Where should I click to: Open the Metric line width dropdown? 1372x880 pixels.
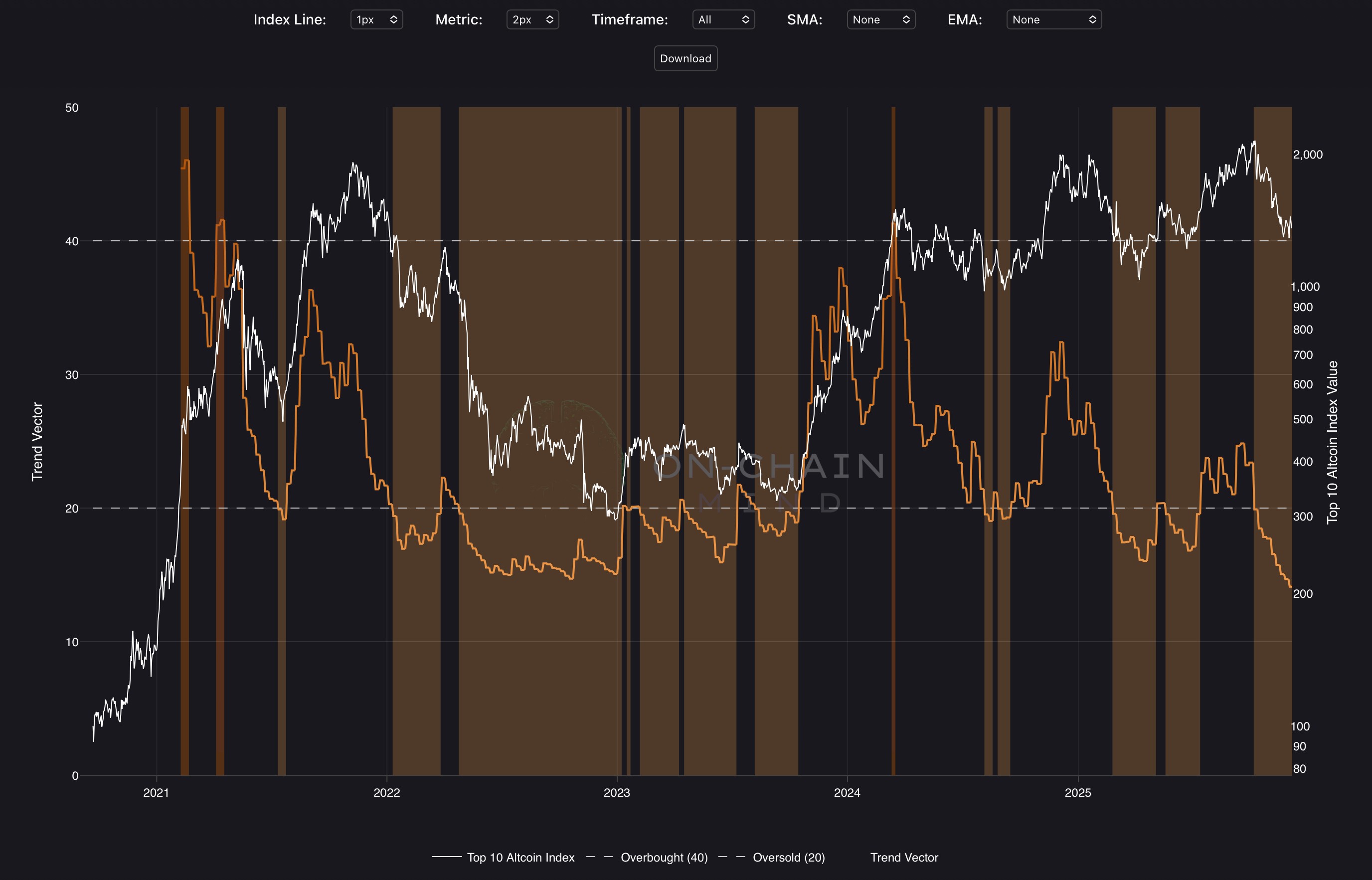[532, 19]
